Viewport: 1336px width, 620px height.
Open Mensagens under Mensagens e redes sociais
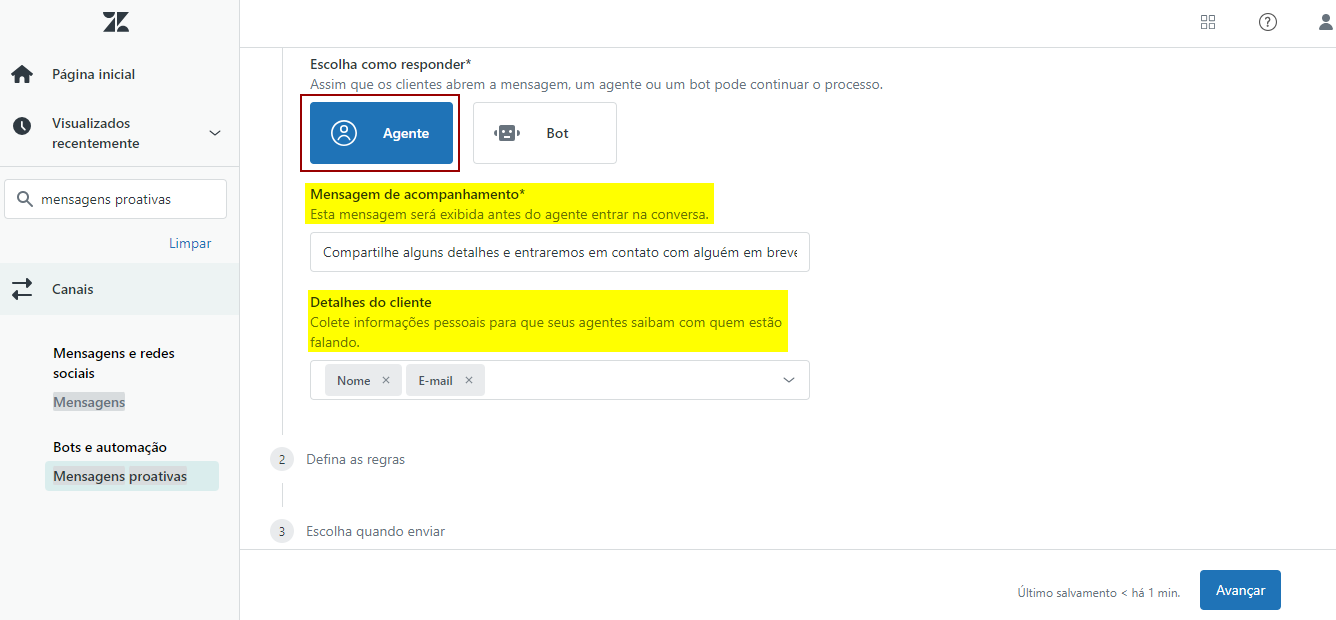coord(89,402)
